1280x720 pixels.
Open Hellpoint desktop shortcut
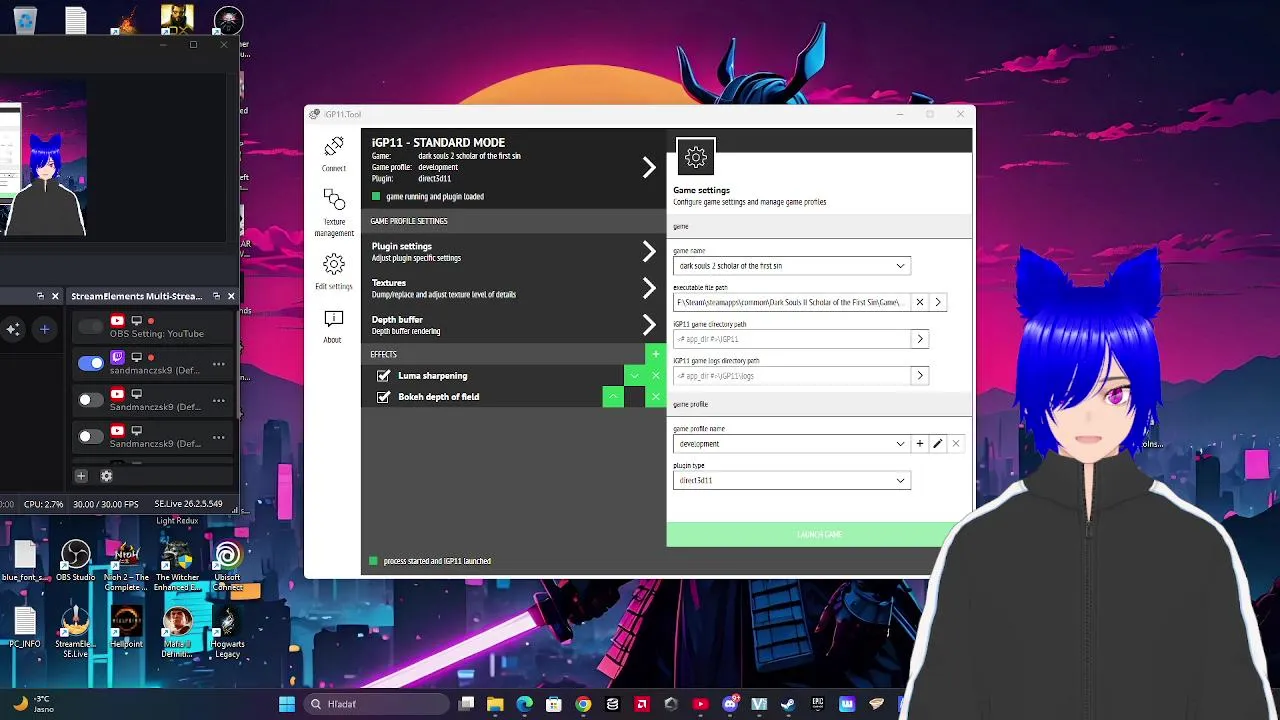click(126, 627)
